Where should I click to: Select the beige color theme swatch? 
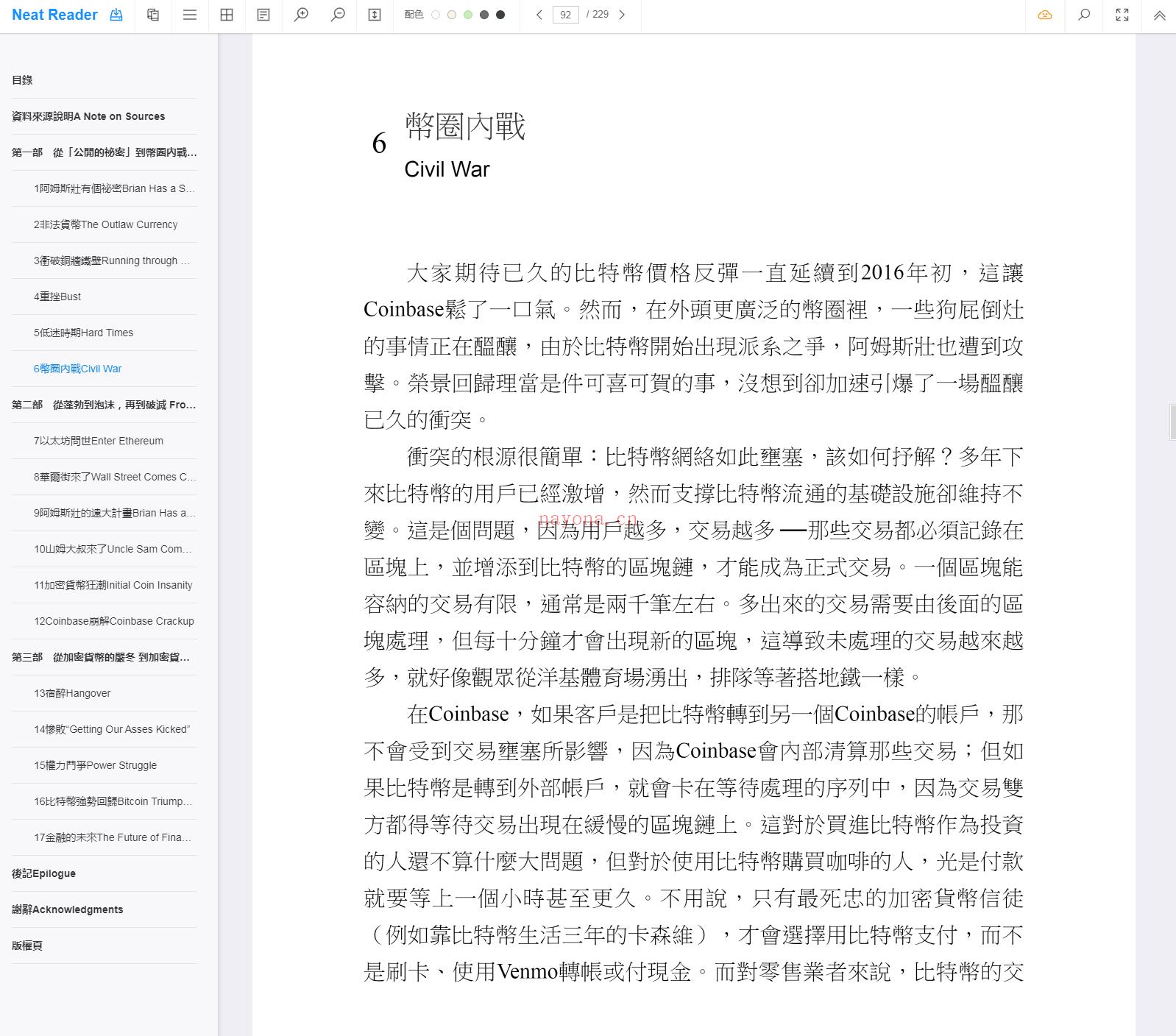452,15
